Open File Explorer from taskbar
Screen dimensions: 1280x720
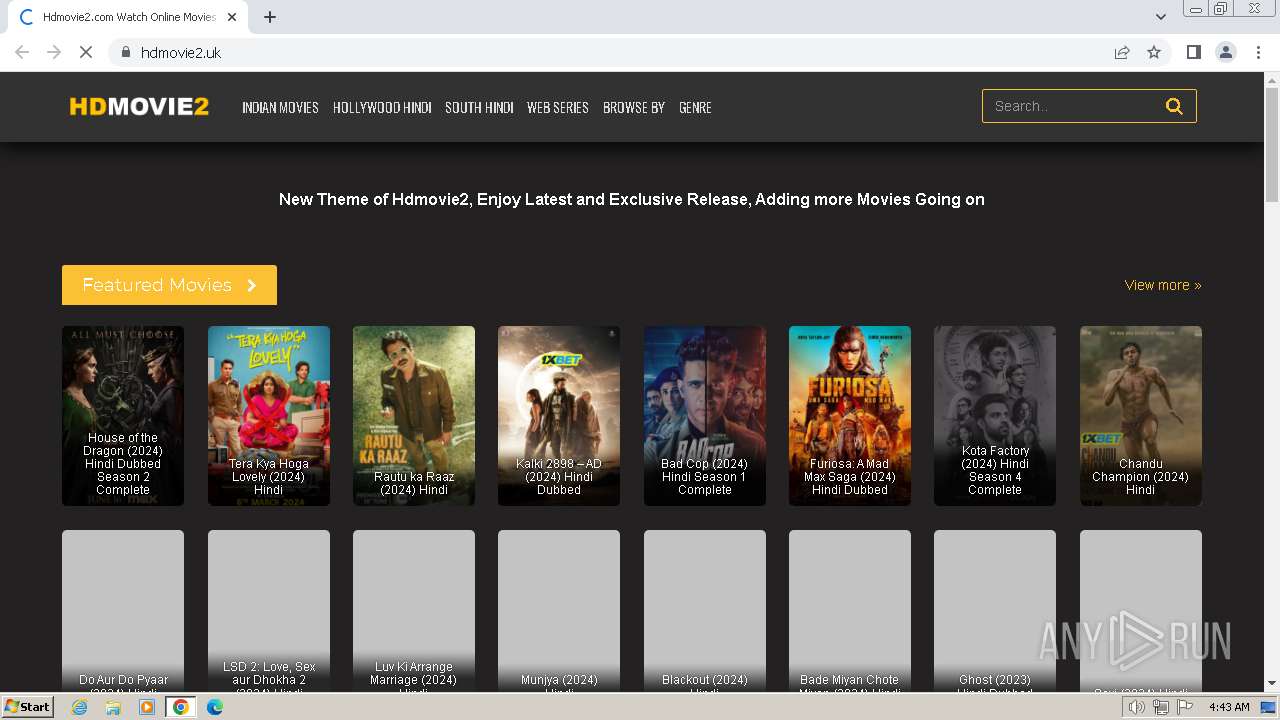(113, 707)
